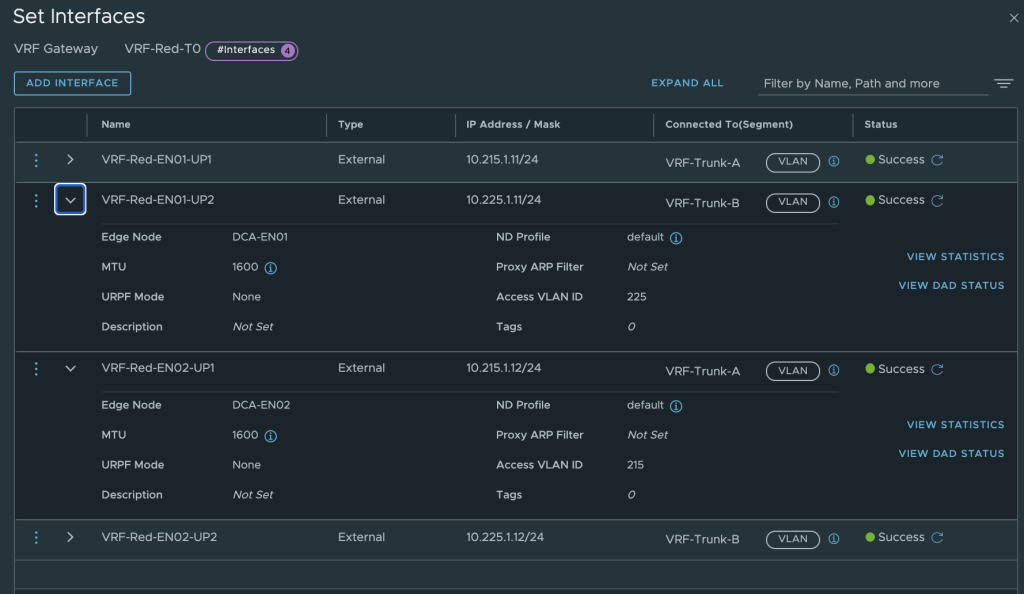
Task: Open actions menu for VRF-Red-EN01-UP1 row
Action: click(36, 160)
